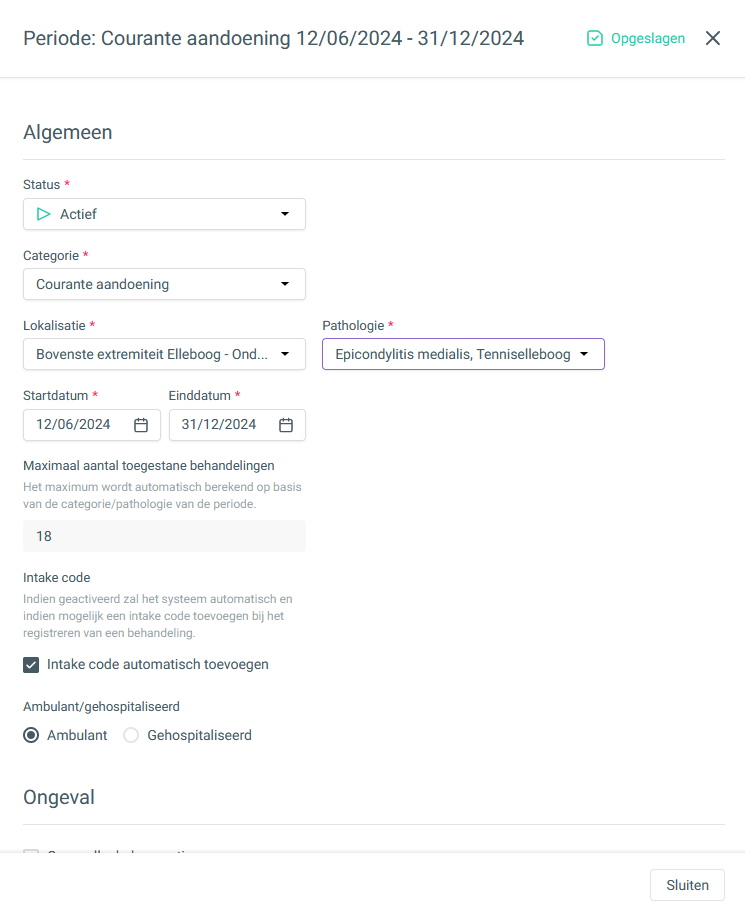Screen dimensions: 745x912
Task: Click the Einddatum field with 31/12/2024
Action: point(237,425)
